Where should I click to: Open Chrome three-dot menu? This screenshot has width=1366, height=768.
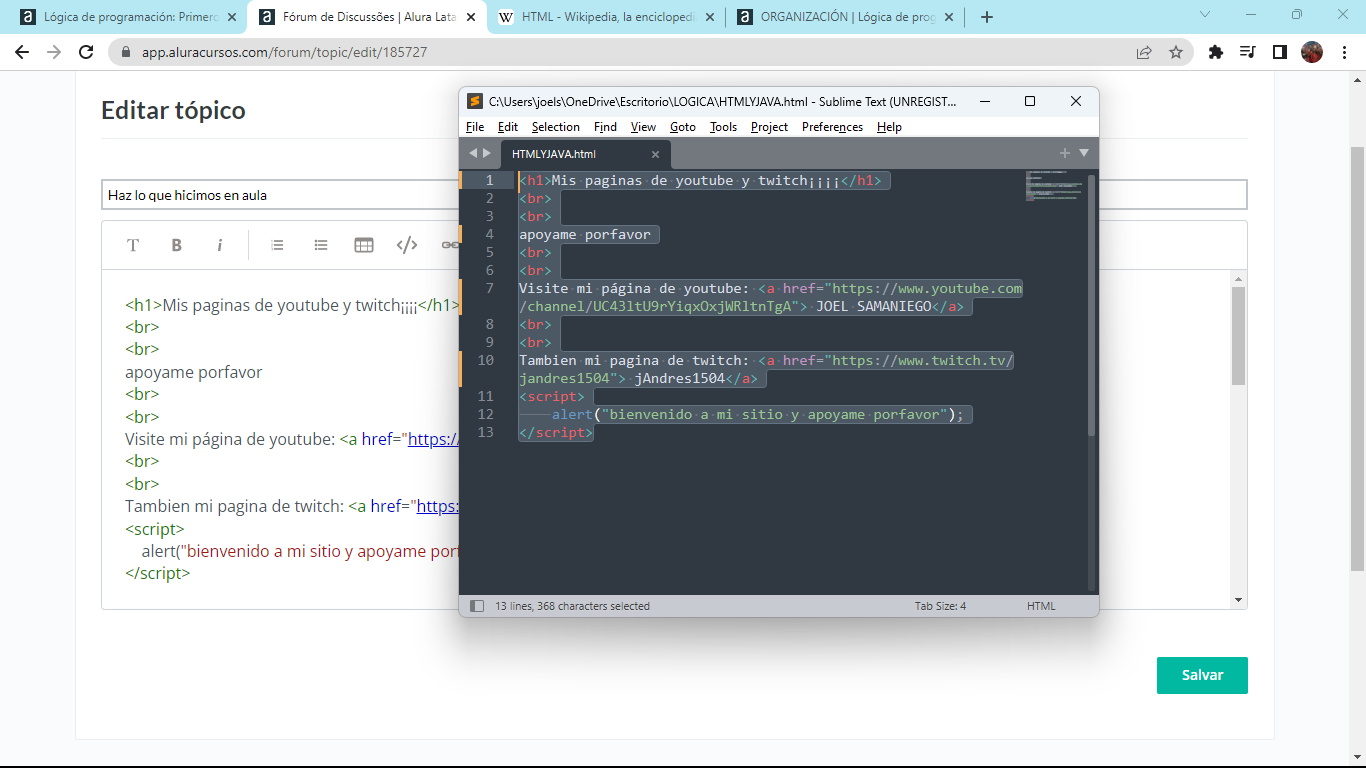point(1343,52)
